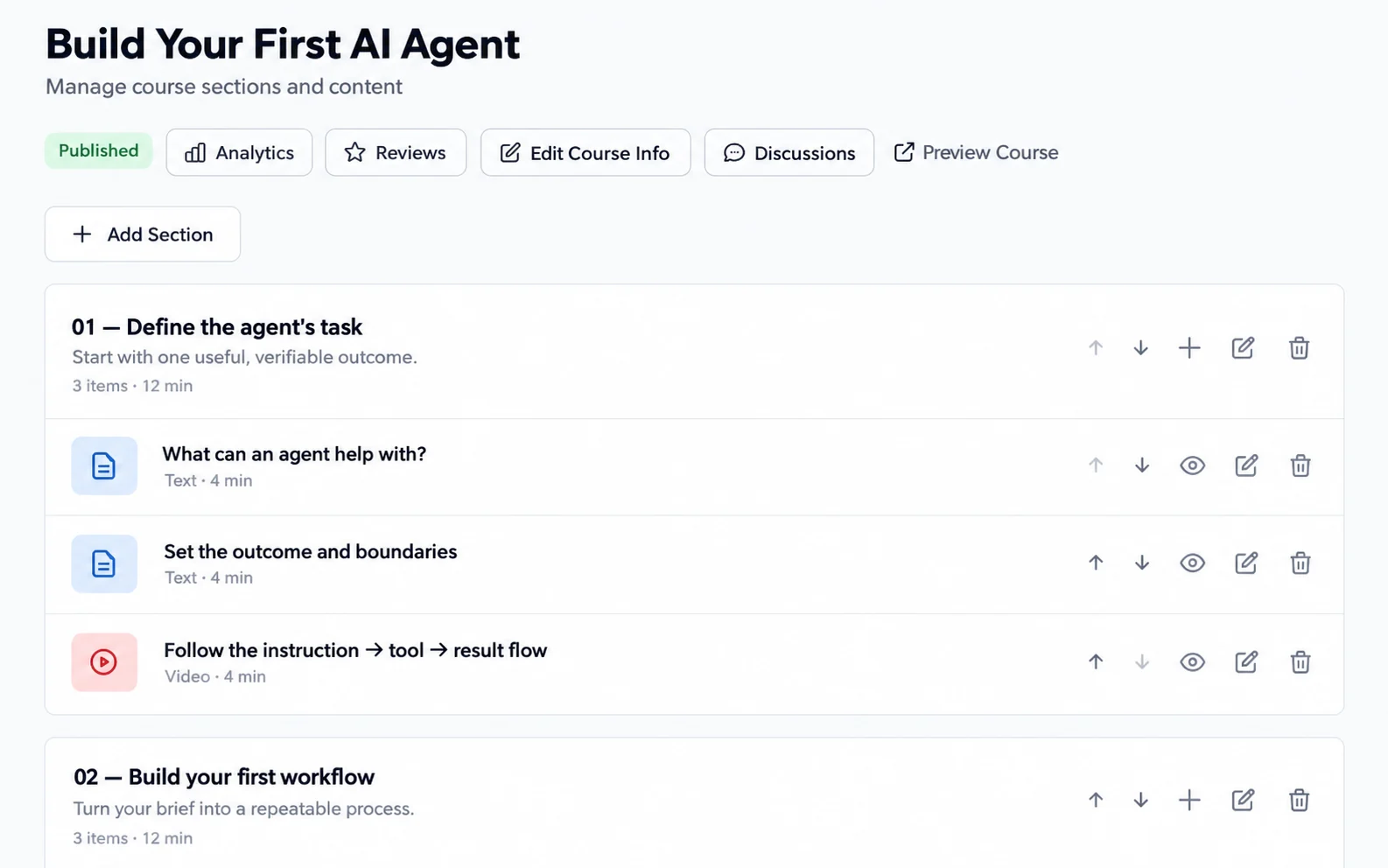This screenshot has width=1388, height=868.
Task: Click heading '02 — Build your first workflow'
Action: 224,777
